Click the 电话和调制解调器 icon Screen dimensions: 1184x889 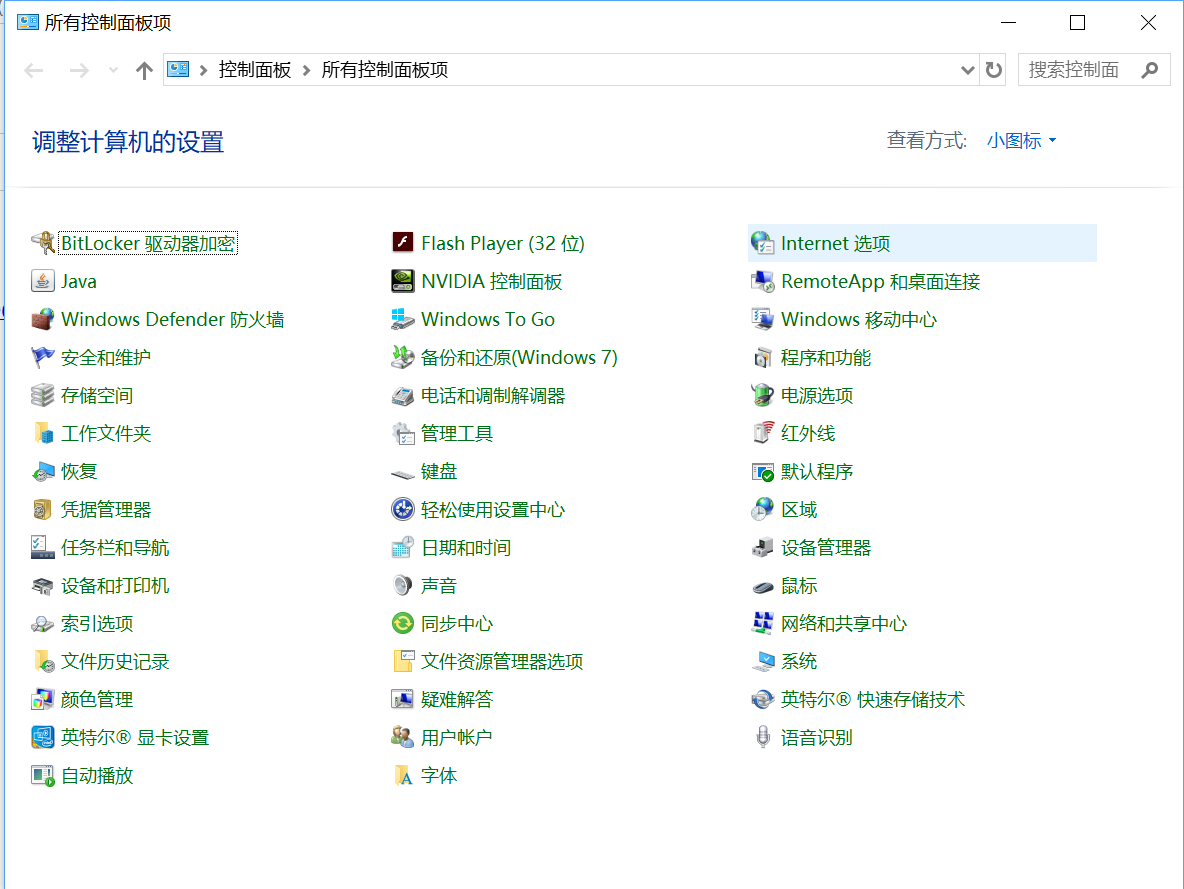pos(402,395)
